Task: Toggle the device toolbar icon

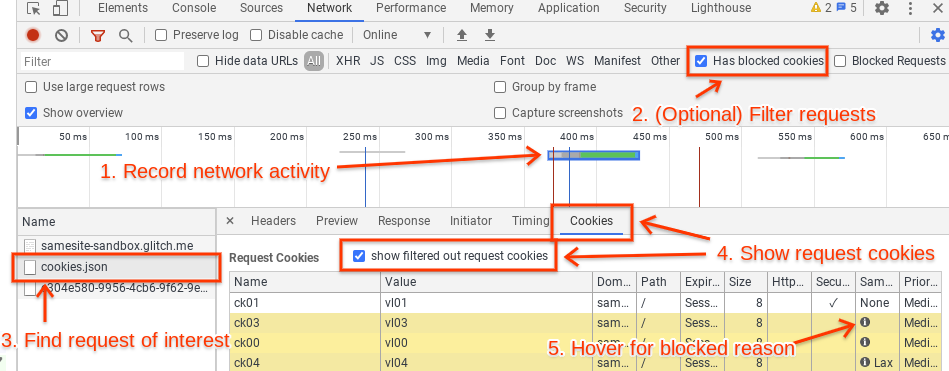Action: pyautogui.click(x=60, y=8)
